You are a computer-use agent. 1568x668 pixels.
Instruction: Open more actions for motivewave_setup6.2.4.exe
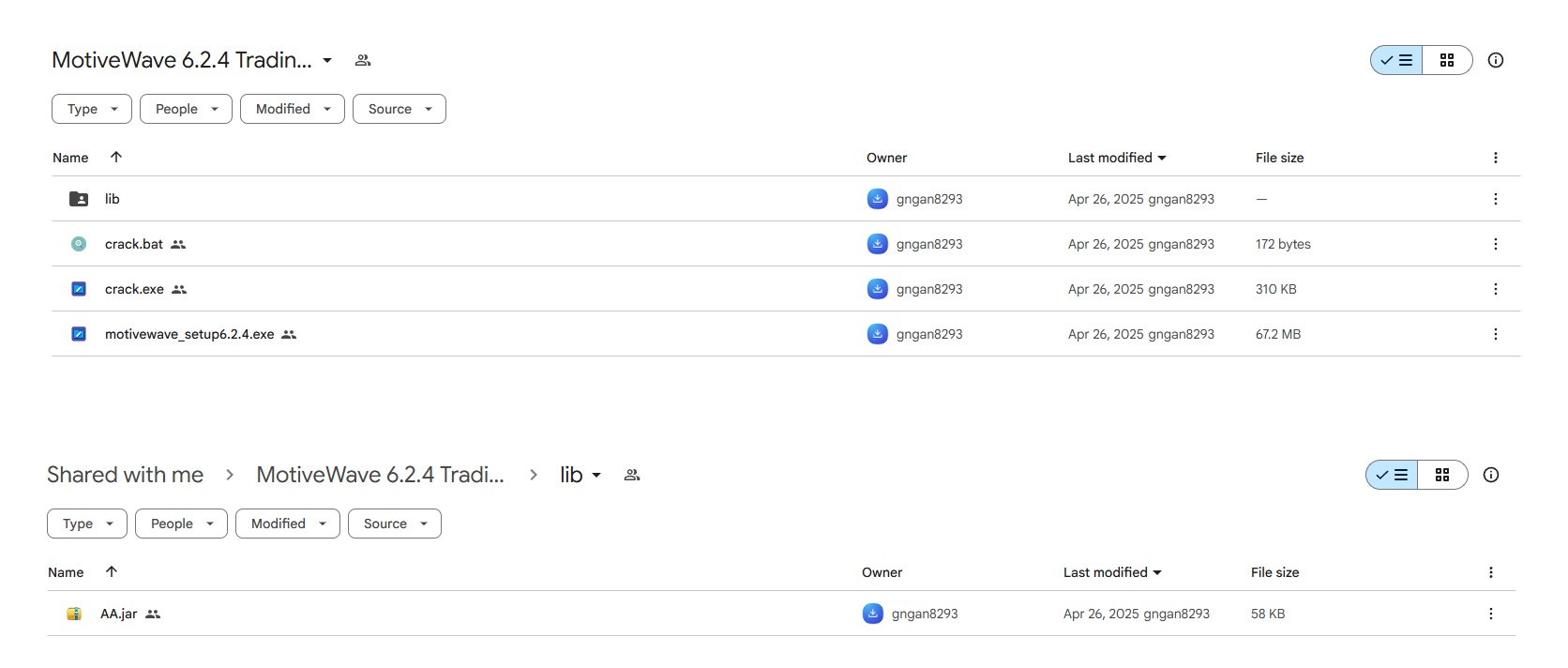coord(1496,334)
